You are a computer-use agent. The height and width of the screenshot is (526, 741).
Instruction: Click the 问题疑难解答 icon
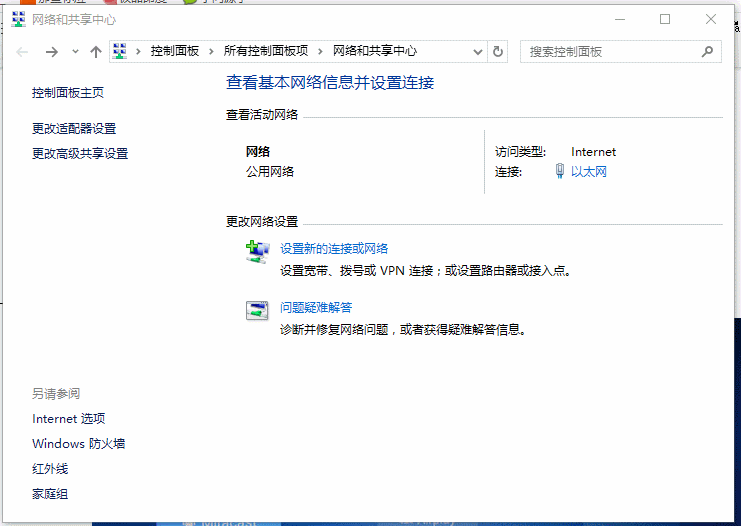(x=257, y=310)
